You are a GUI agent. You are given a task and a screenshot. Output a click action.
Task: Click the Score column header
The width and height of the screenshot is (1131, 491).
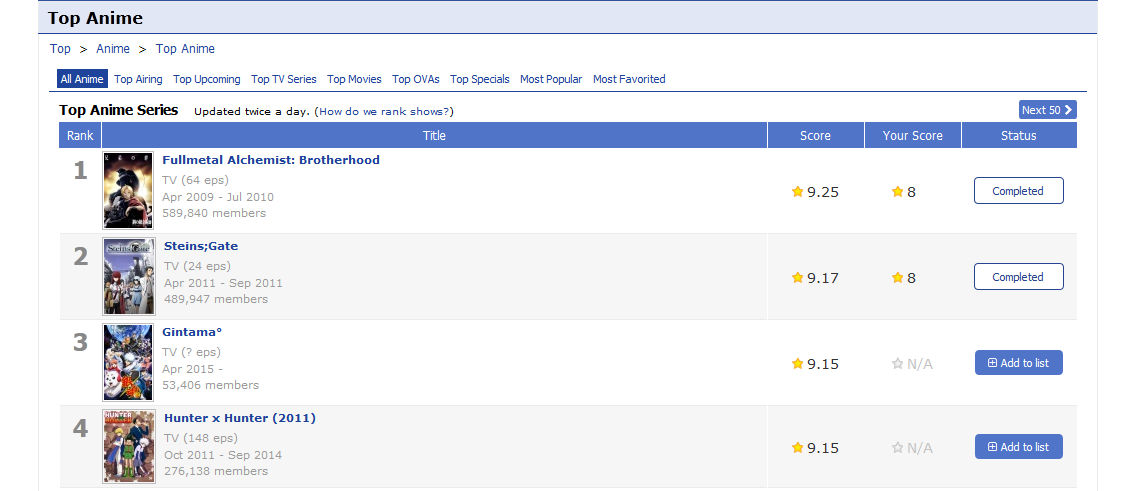click(x=815, y=135)
